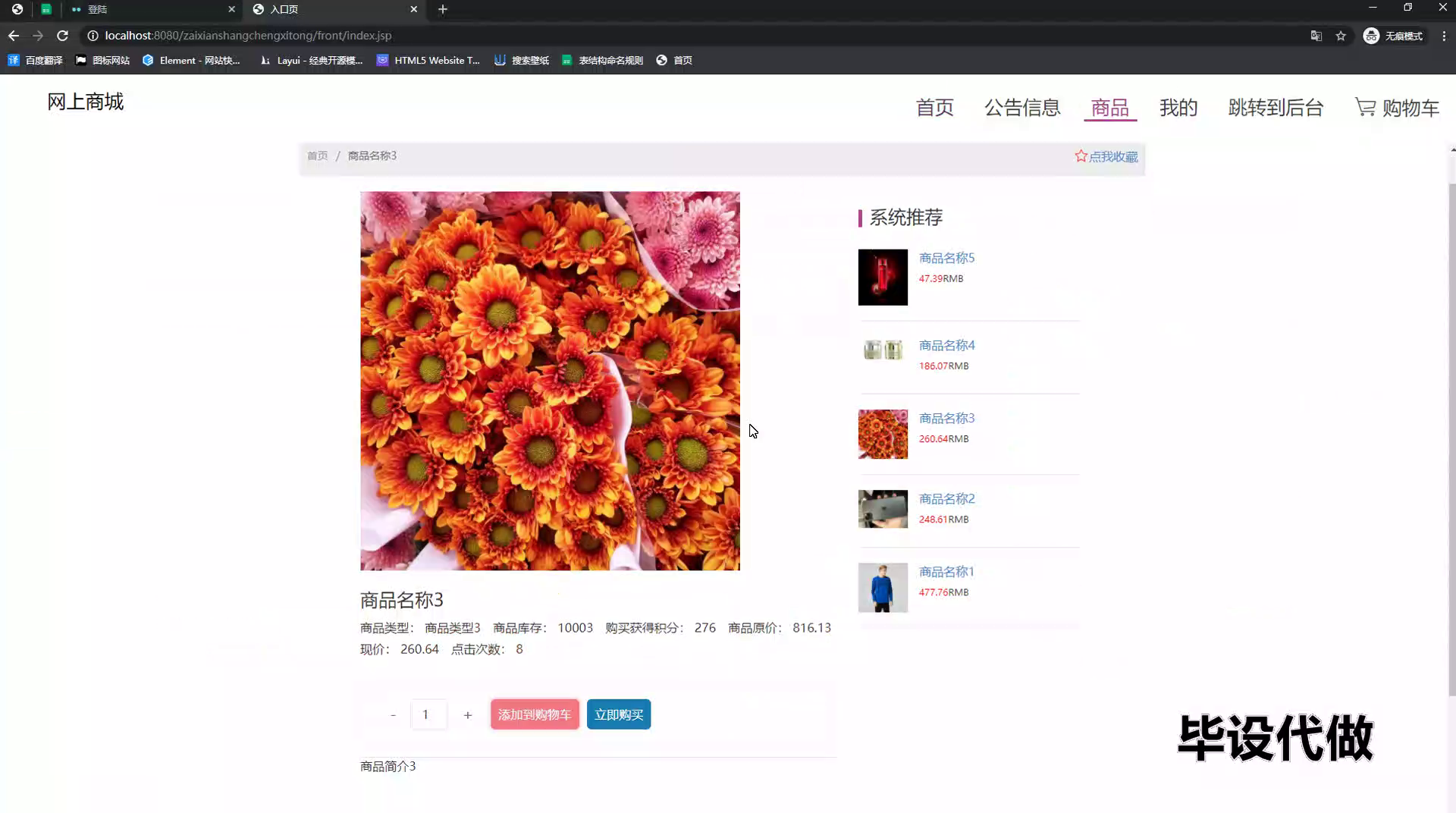Open a new tab with the plus button
Viewport: 1456px width, 813px height.
click(x=443, y=9)
